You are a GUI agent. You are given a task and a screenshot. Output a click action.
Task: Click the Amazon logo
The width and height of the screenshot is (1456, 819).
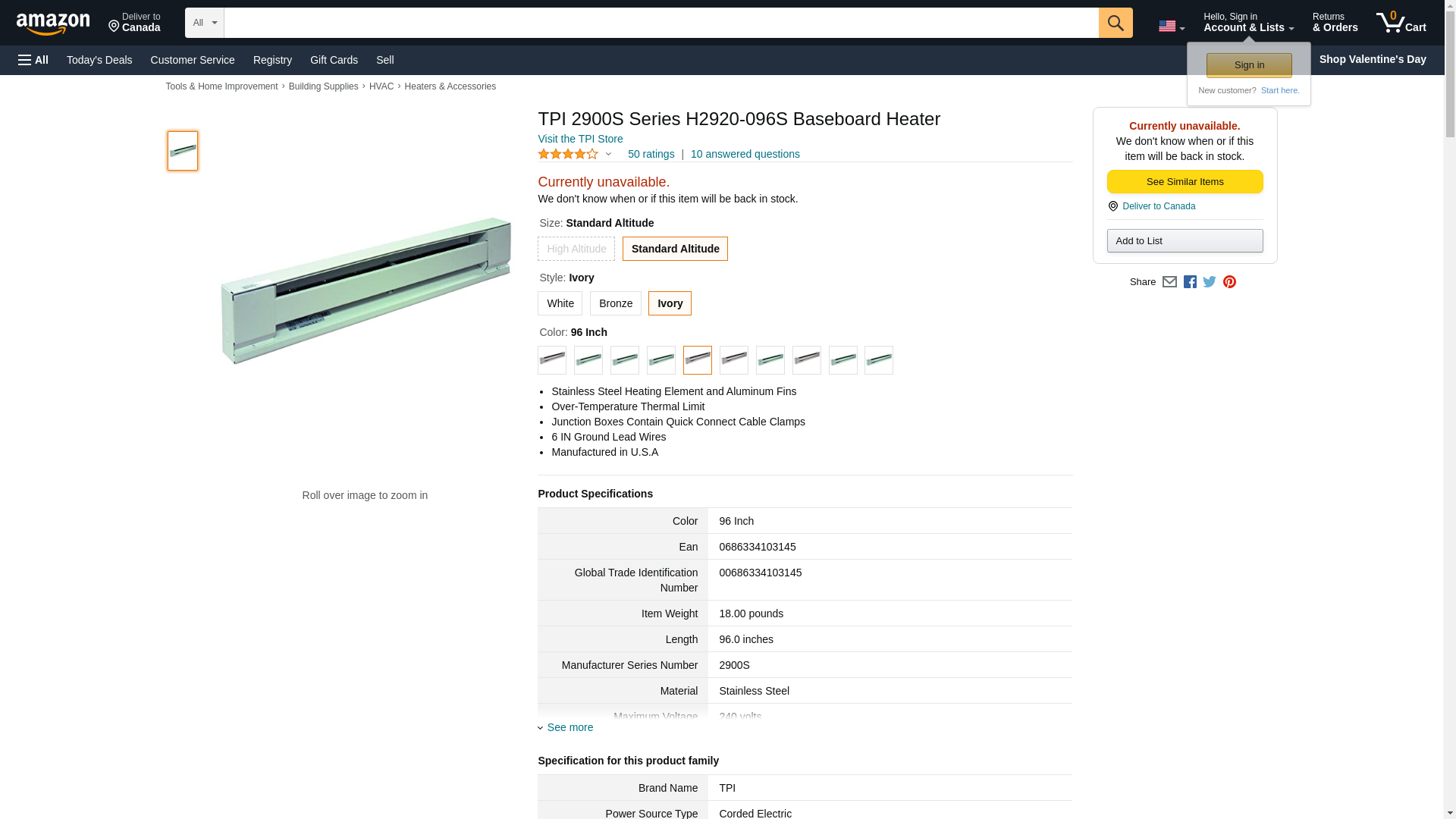(53, 24)
